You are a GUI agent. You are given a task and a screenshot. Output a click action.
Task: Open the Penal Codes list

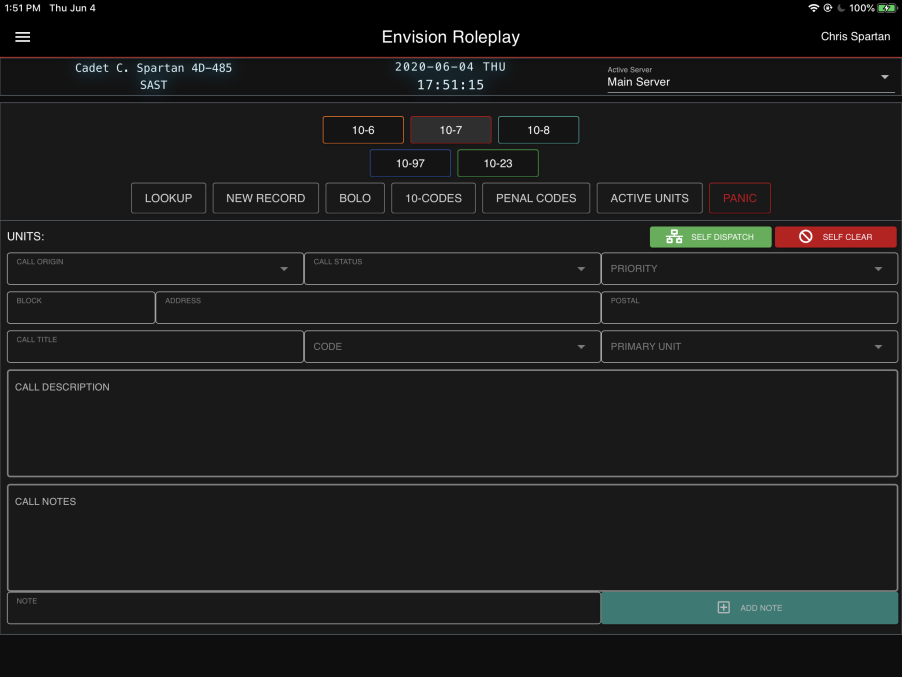(535, 198)
